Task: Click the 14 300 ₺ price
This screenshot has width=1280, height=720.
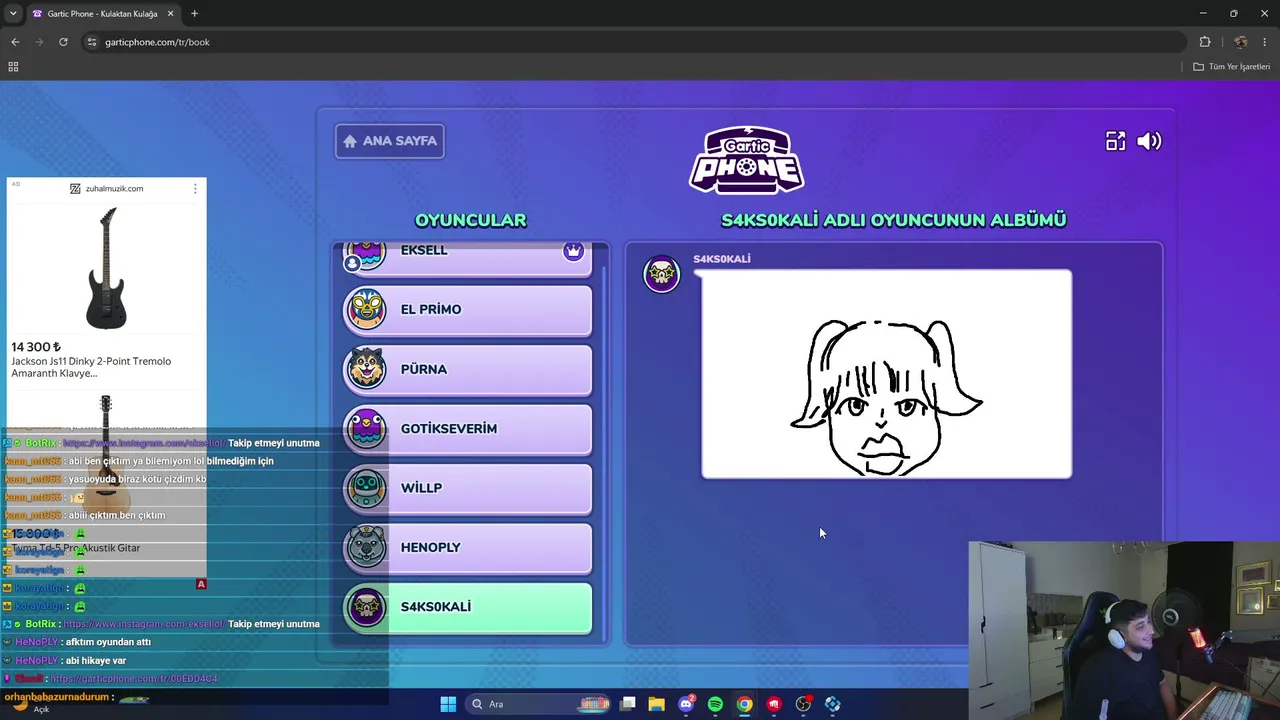Action: [36, 347]
